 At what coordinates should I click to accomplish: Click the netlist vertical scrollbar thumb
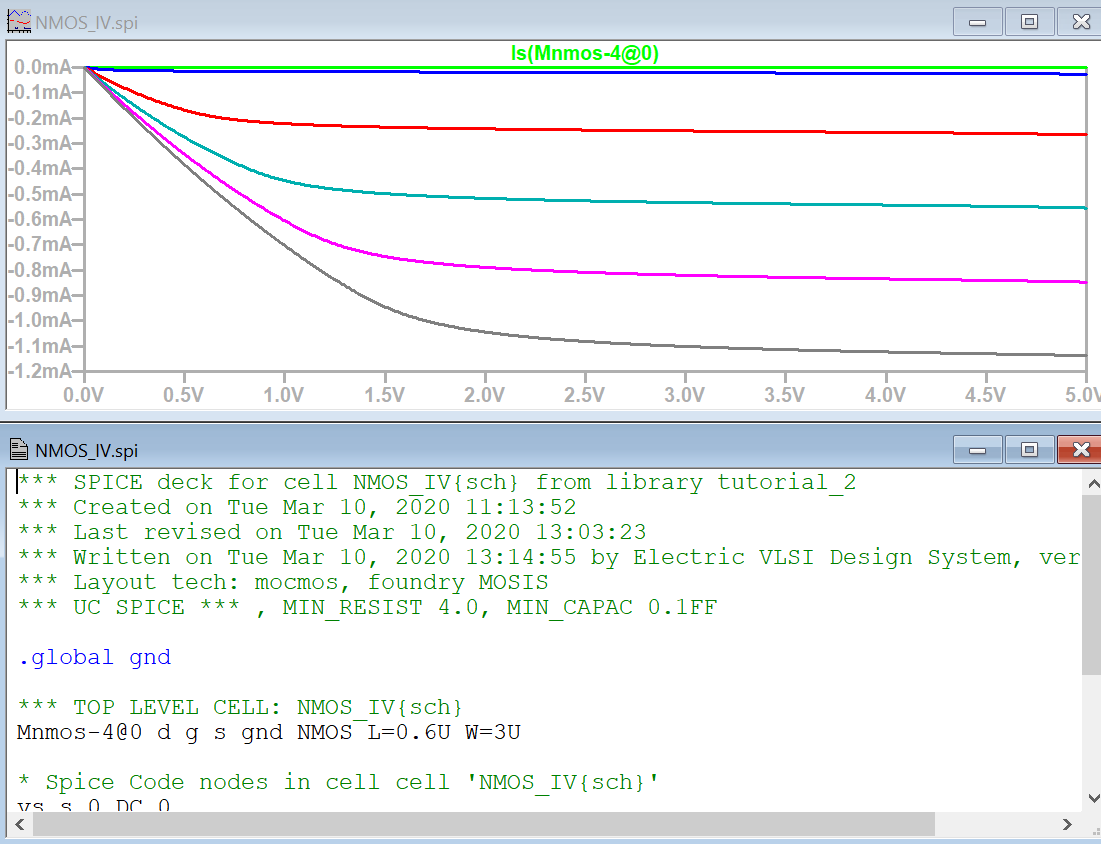(1091, 580)
